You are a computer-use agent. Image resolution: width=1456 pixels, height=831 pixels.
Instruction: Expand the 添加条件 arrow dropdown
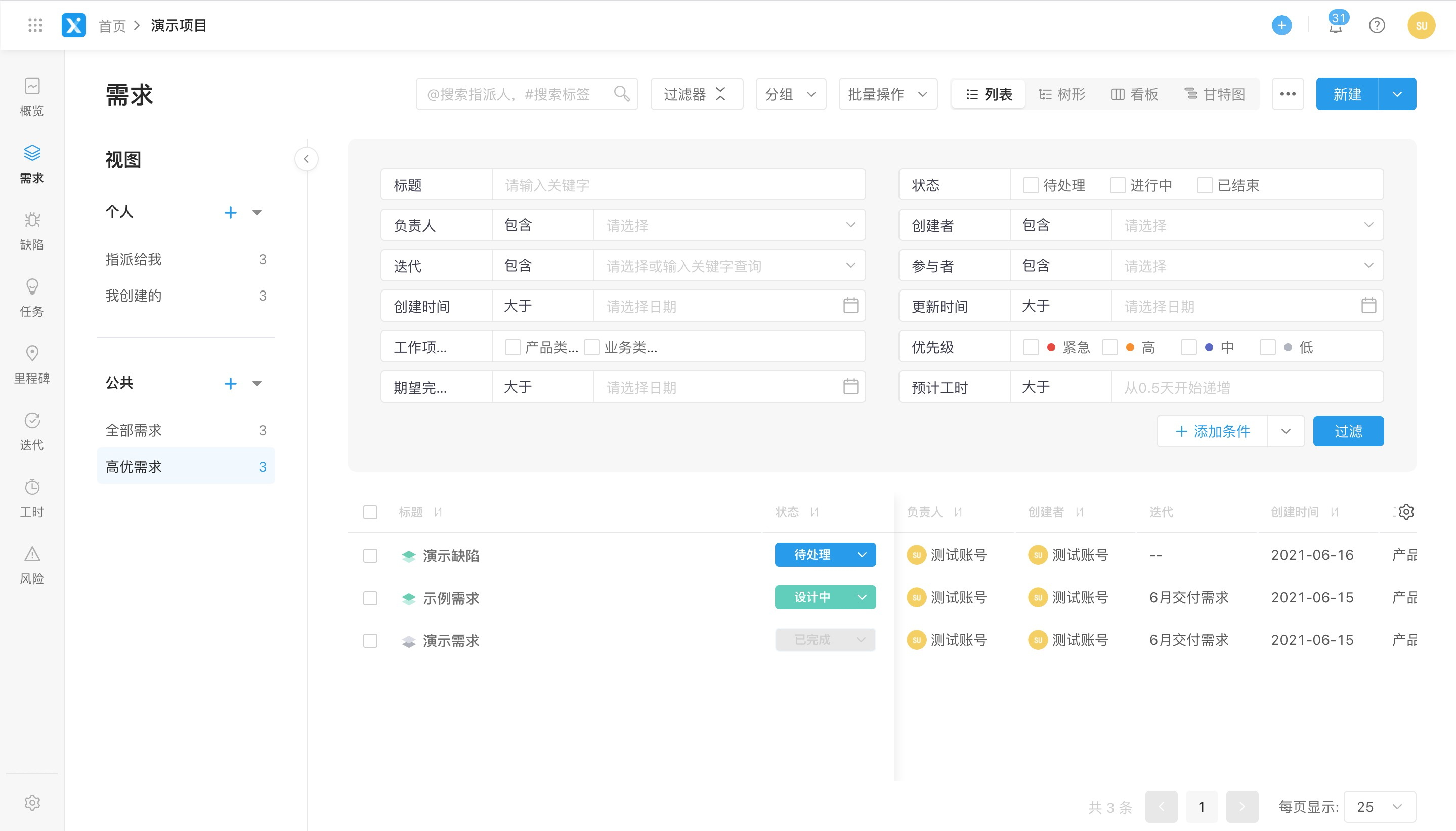coord(1286,431)
